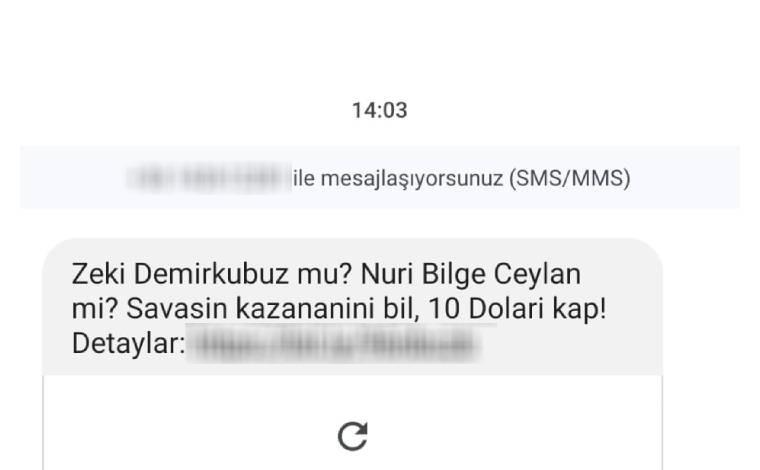Click the '10 Dolari kap!' phrase
The image size is (760, 470).
click(x=518, y=309)
